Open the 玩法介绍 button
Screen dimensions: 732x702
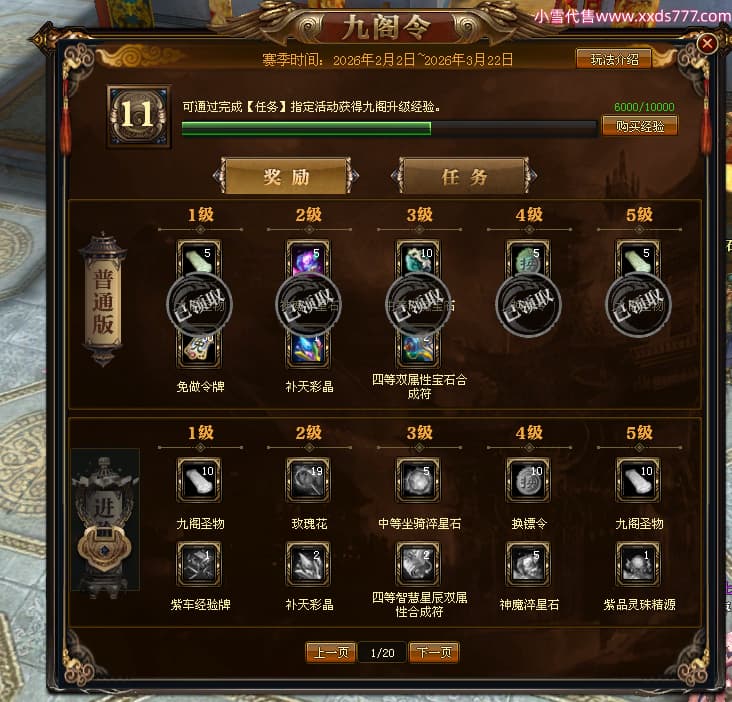(x=614, y=59)
